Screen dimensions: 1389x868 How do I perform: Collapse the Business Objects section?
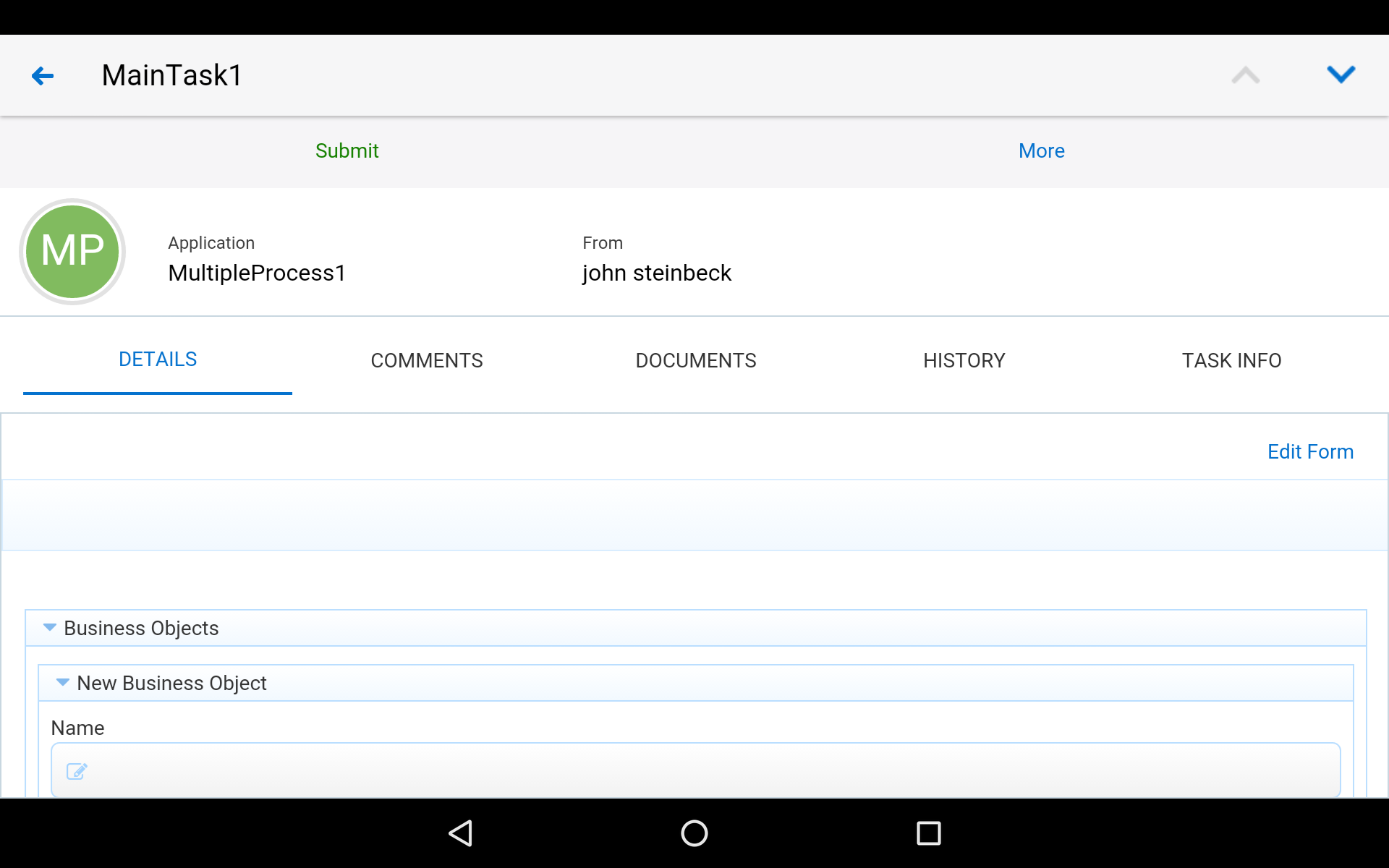click(50, 628)
